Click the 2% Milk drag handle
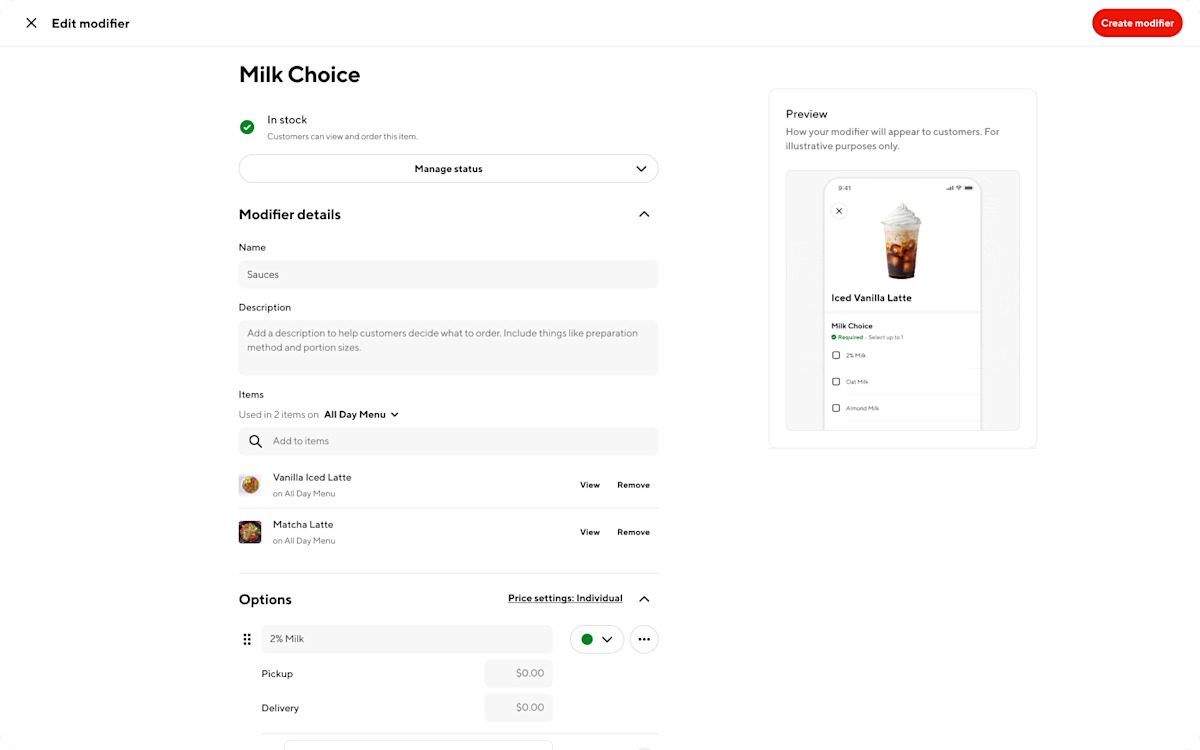This screenshot has width=1200, height=750. pos(247,639)
